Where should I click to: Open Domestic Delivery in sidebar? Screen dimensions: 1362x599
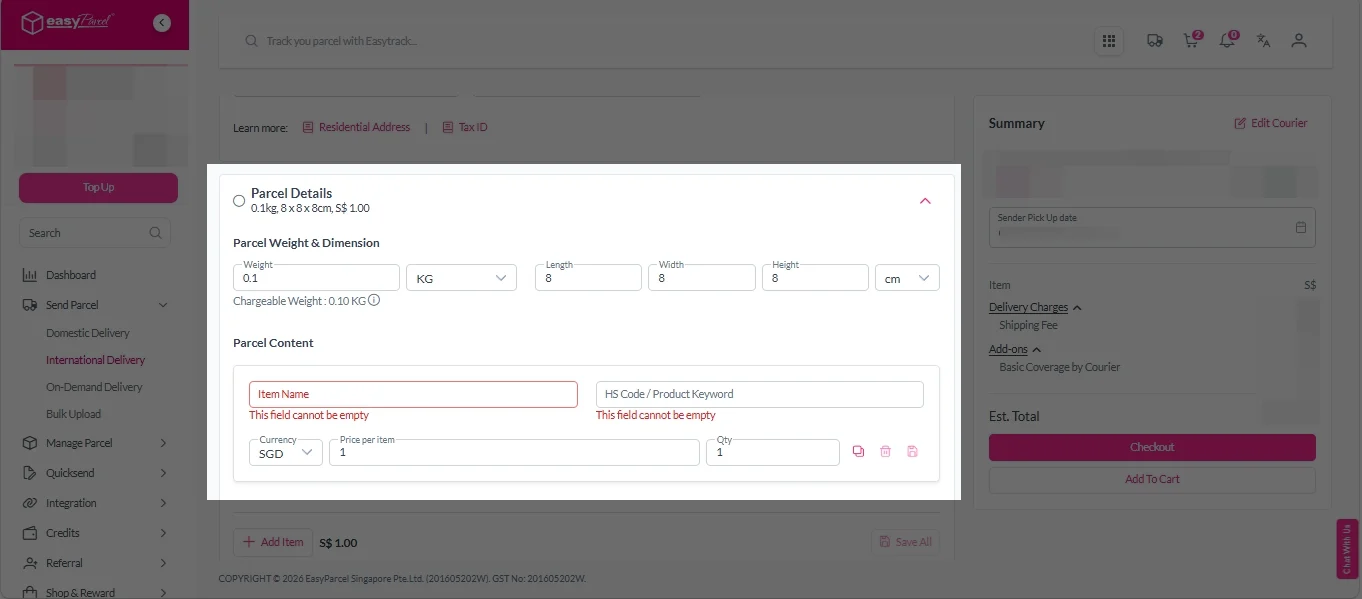pos(88,333)
